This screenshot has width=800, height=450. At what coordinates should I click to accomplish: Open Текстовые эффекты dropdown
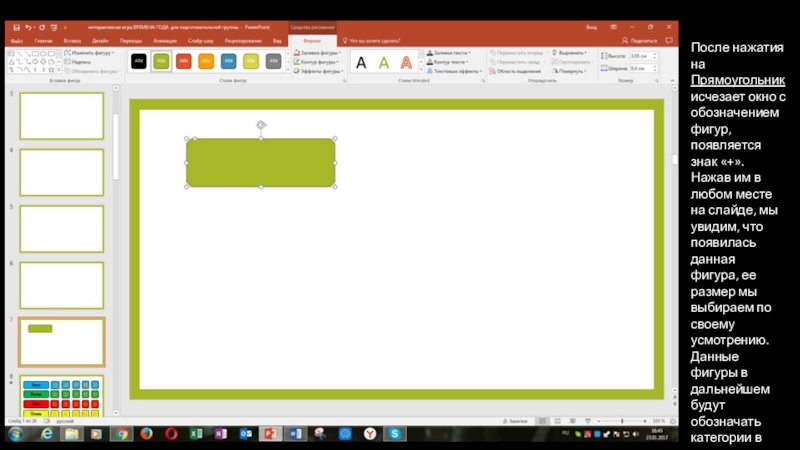[455, 71]
